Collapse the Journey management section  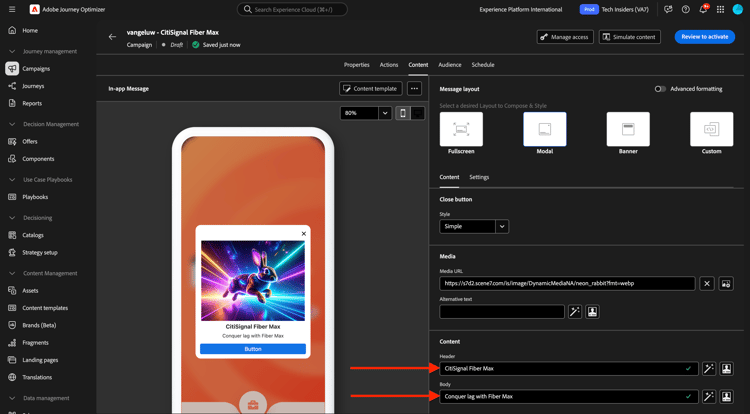(x=12, y=51)
